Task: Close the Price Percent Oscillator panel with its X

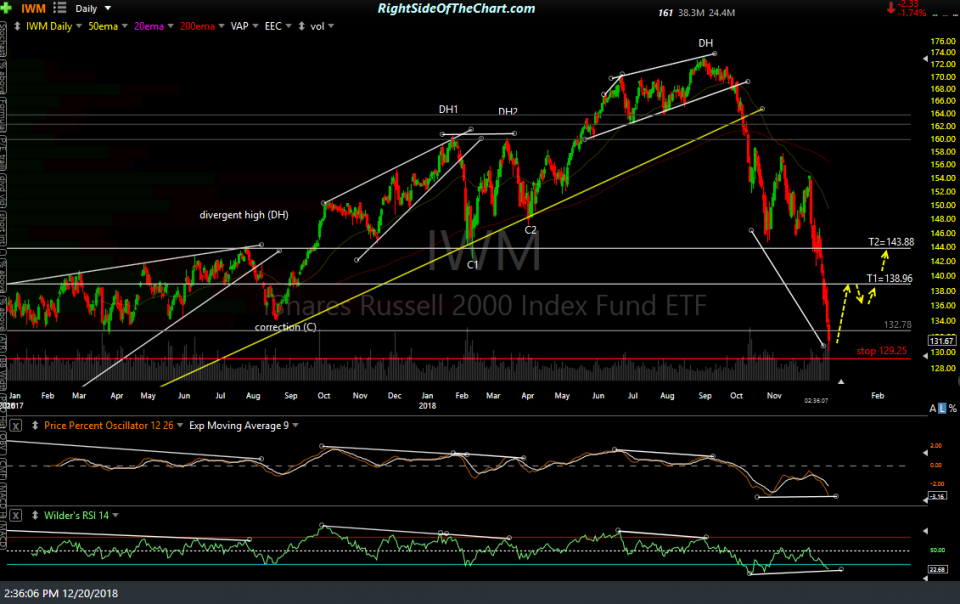Action: (15, 425)
